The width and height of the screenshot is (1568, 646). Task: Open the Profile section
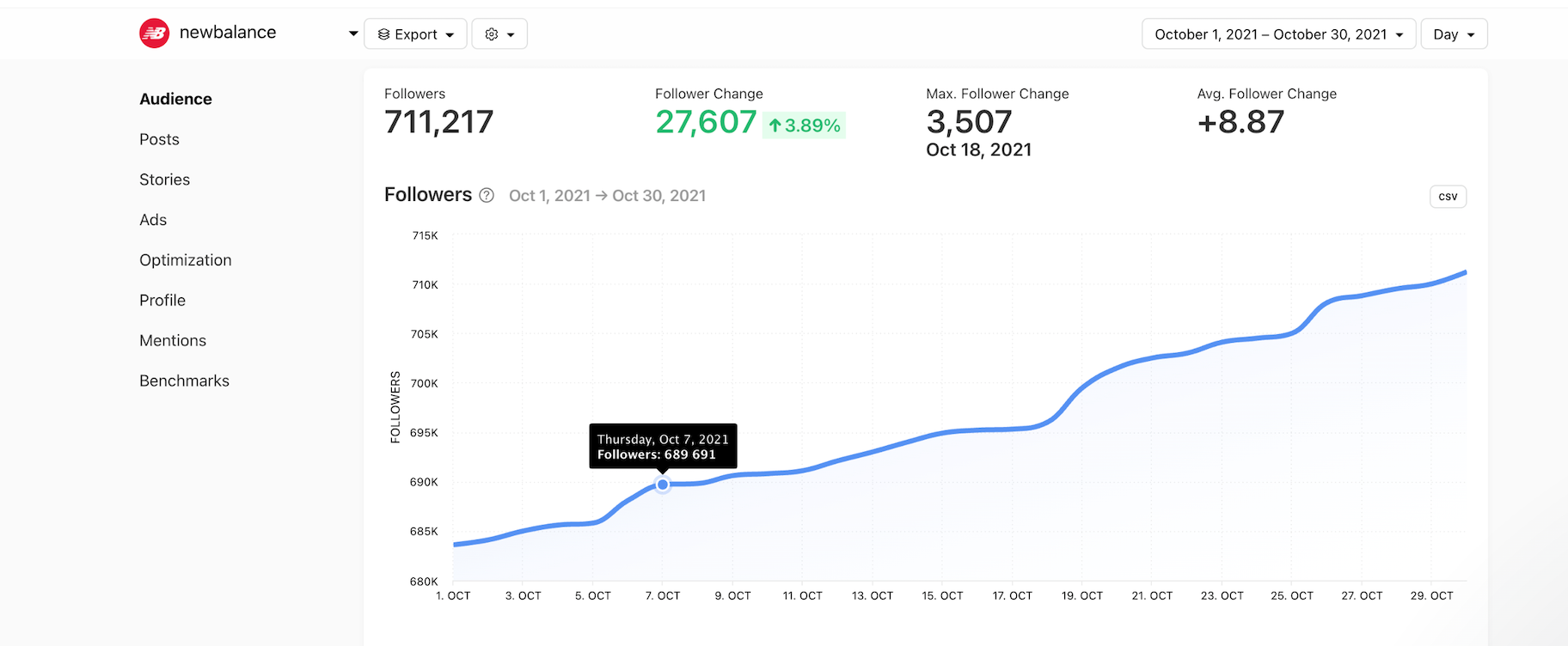(x=162, y=301)
